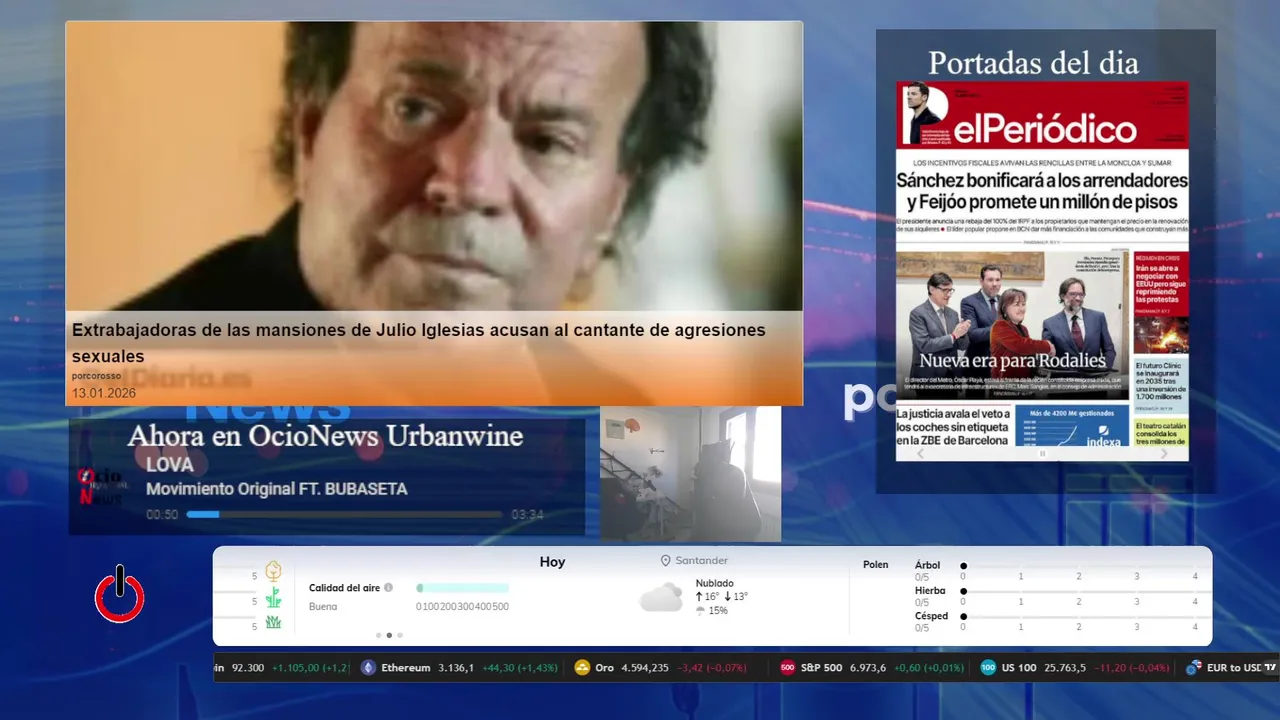This screenshot has width=1280, height=720.
Task: Click Ahora en OcioNews Urbanwine heading
Action: click(x=325, y=436)
